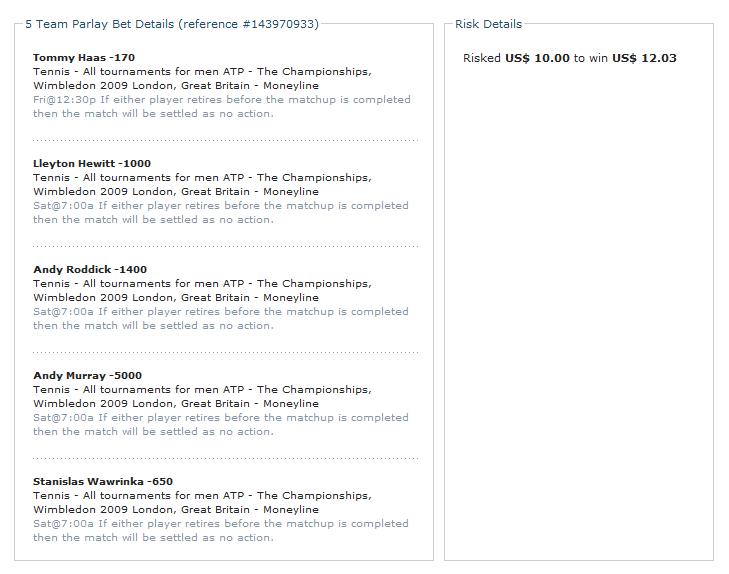Select the Andy Murray -5000 bet heading
This screenshot has width=729, height=574.
point(87,376)
